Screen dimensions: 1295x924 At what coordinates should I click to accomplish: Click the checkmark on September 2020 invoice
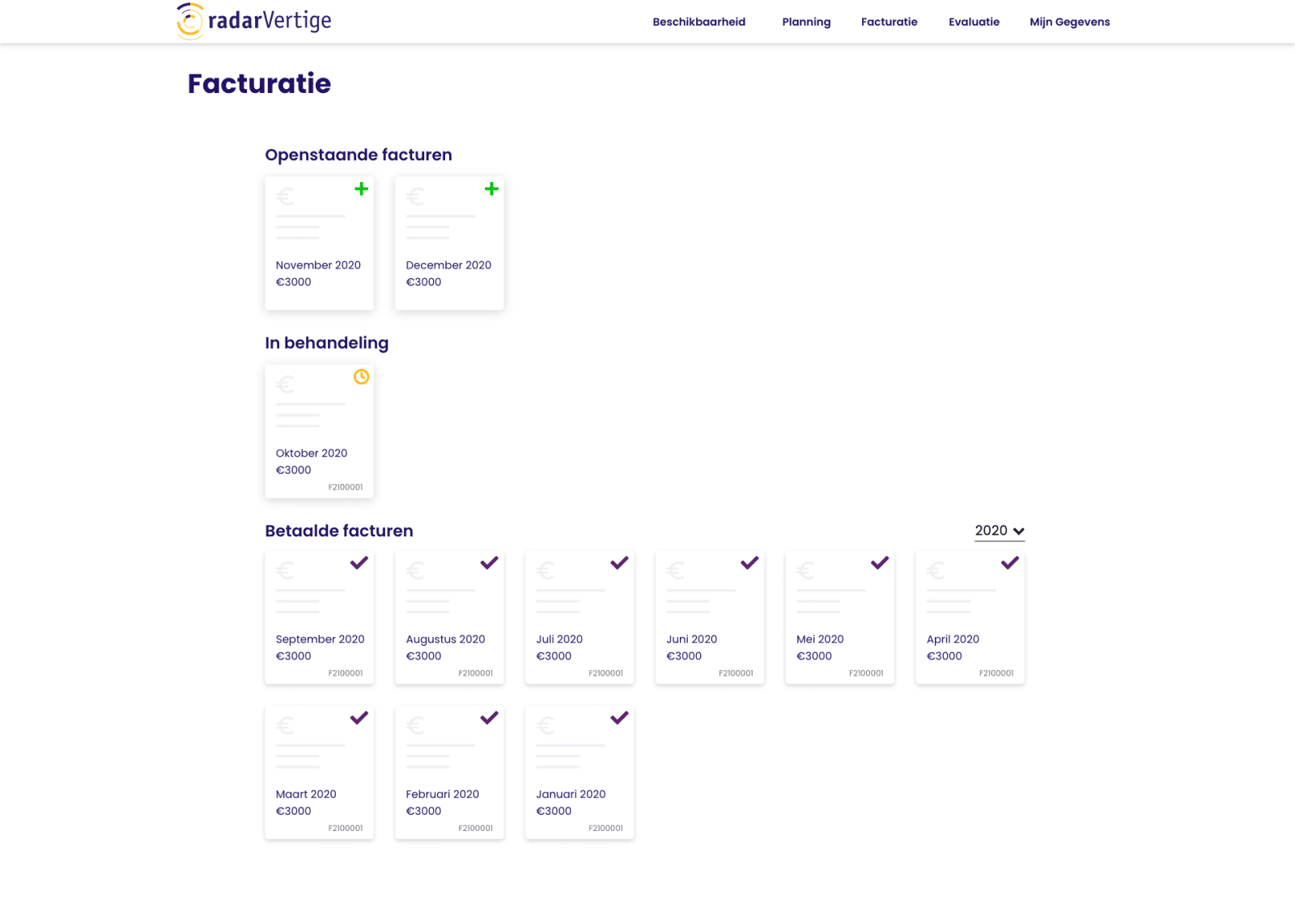pyautogui.click(x=359, y=562)
